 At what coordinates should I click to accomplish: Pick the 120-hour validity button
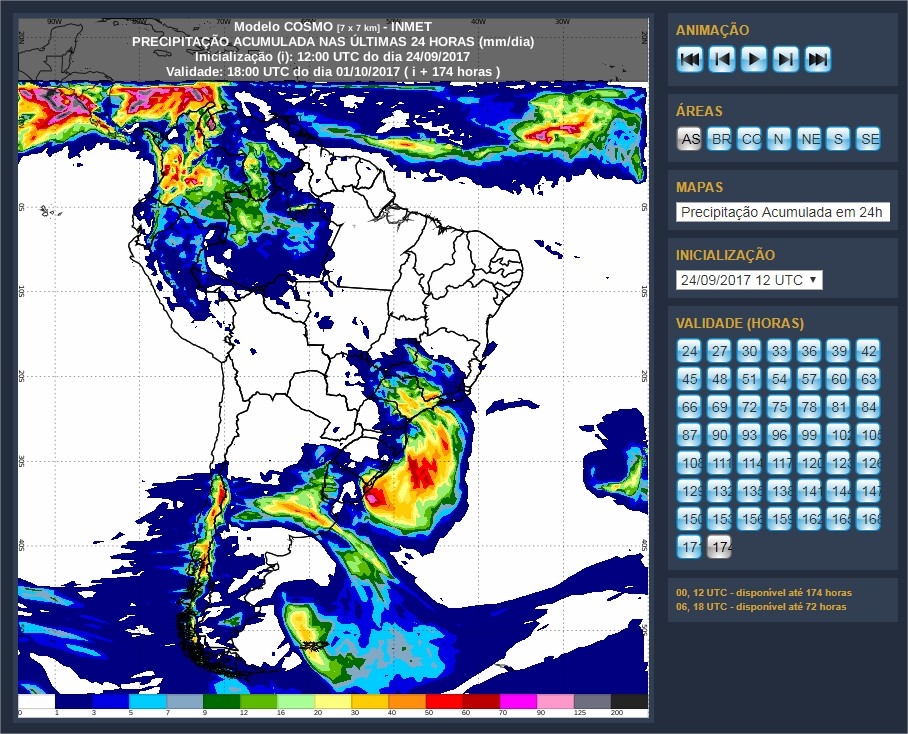pyautogui.click(x=810, y=463)
